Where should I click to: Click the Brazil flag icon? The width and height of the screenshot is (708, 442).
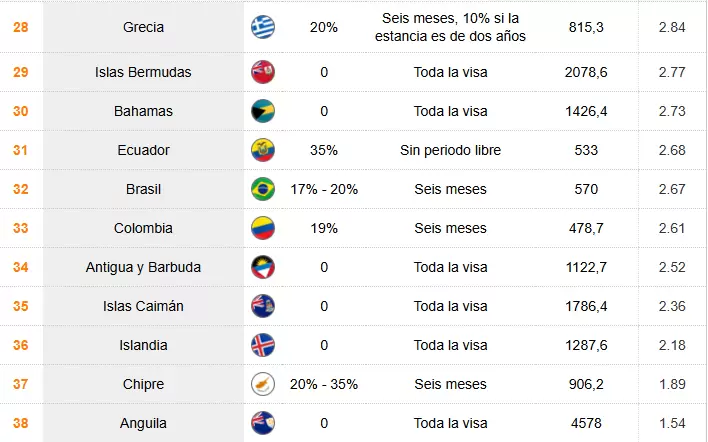click(x=263, y=189)
